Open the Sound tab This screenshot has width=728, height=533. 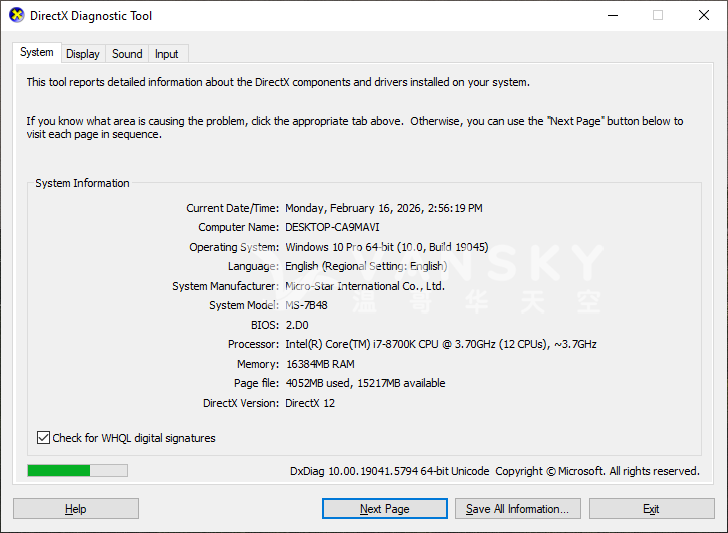tap(127, 54)
